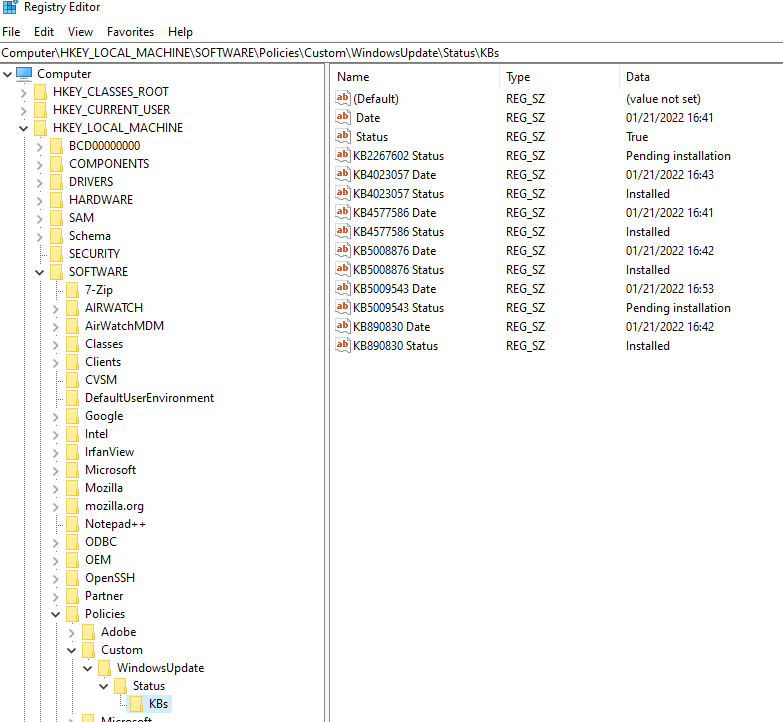Click the KB4023057 Status string value icon
The height and width of the screenshot is (722, 783).
(x=343, y=194)
